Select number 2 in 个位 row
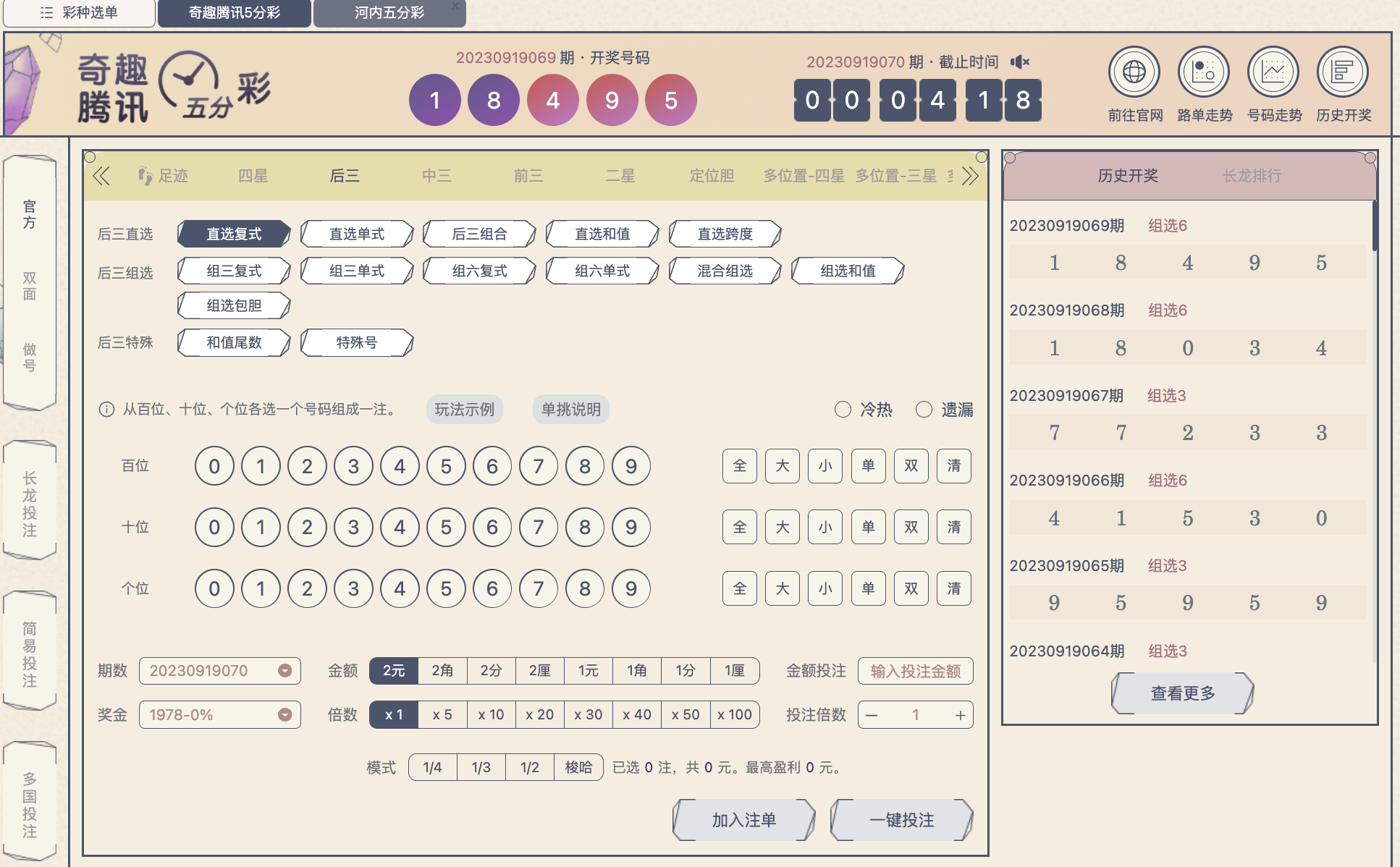Screen dimensions: 1400x867 (307, 588)
